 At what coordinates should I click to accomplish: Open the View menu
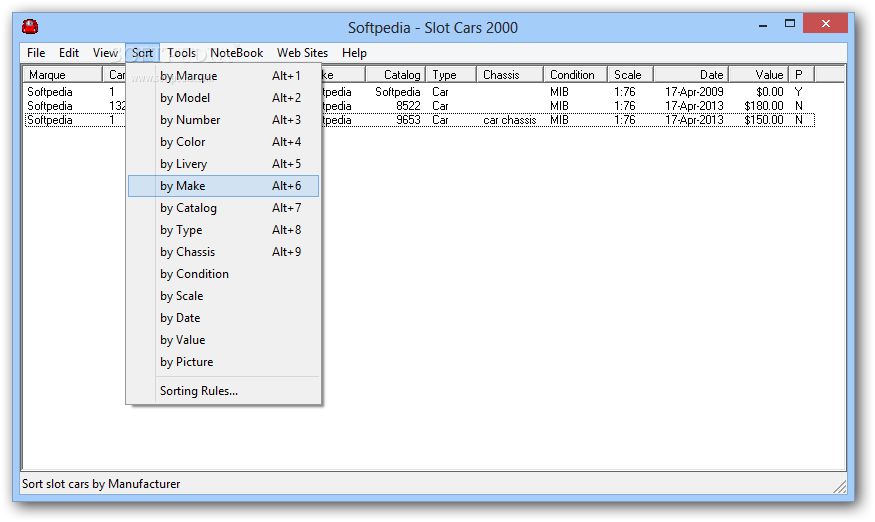105,53
